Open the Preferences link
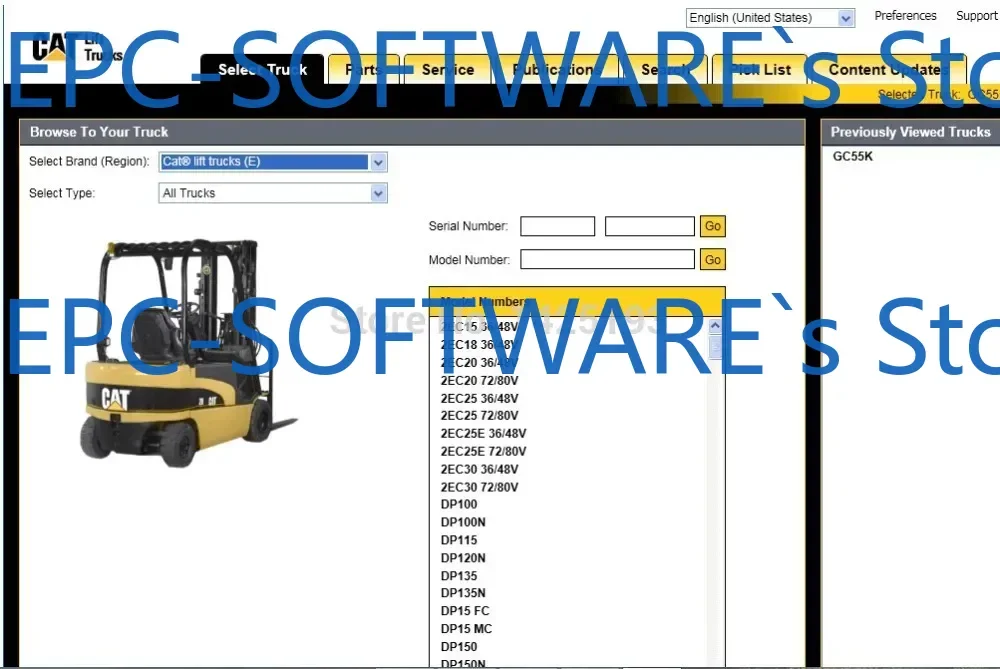 click(x=905, y=16)
